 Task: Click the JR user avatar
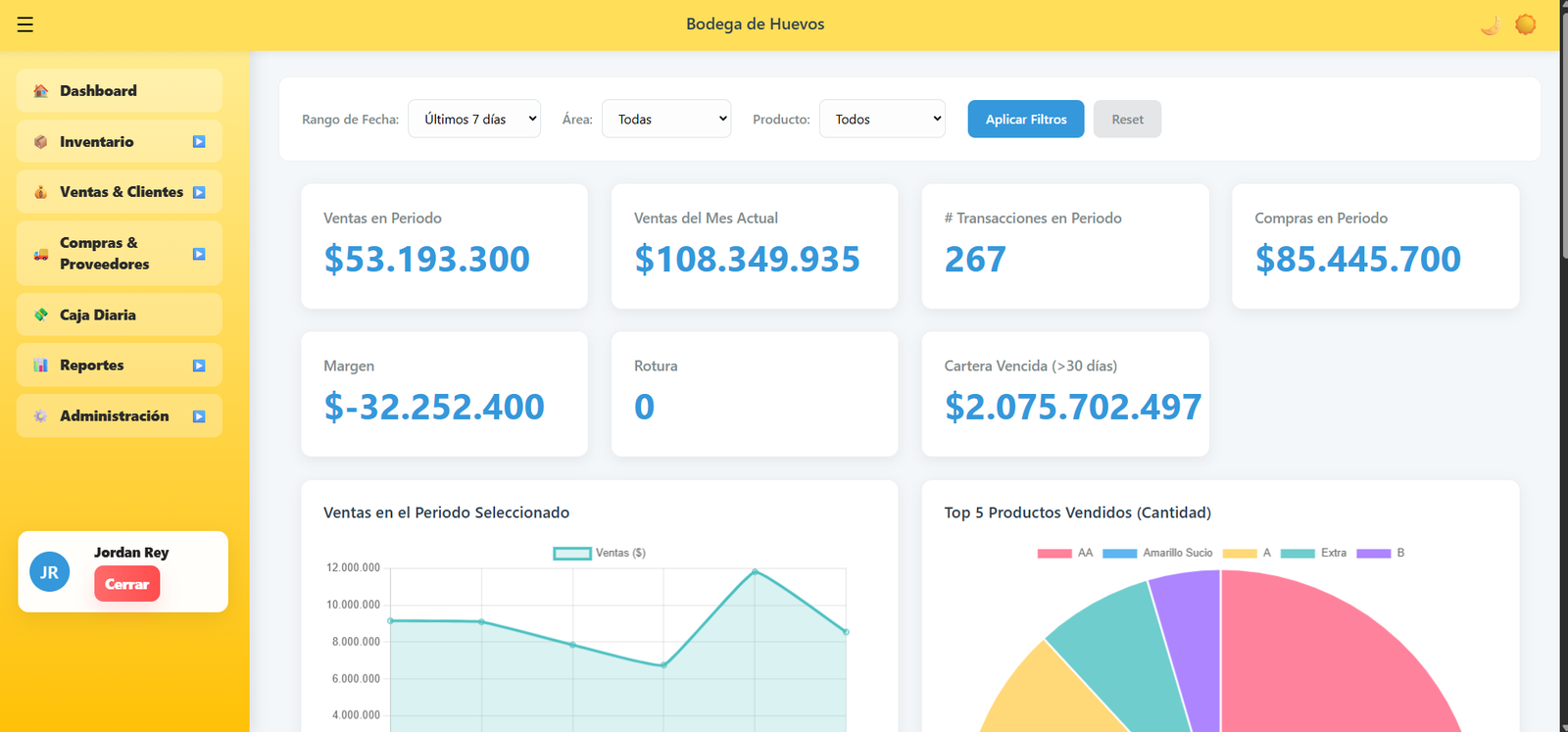tap(50, 572)
